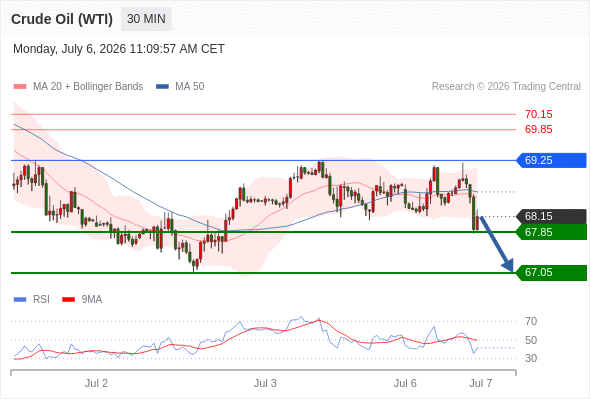Image resolution: width=590 pixels, height=400 pixels.
Task: Click the RSI 30 axis label
Action: (x=531, y=358)
